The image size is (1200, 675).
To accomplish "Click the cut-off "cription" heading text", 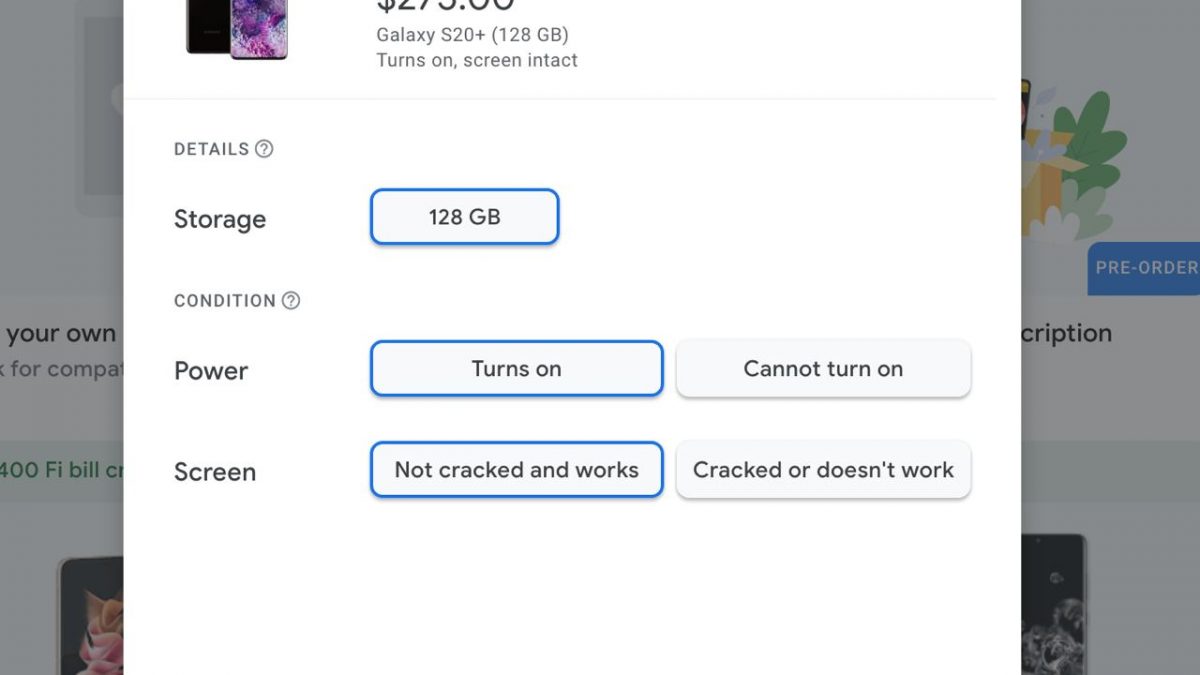I will pos(1066,333).
